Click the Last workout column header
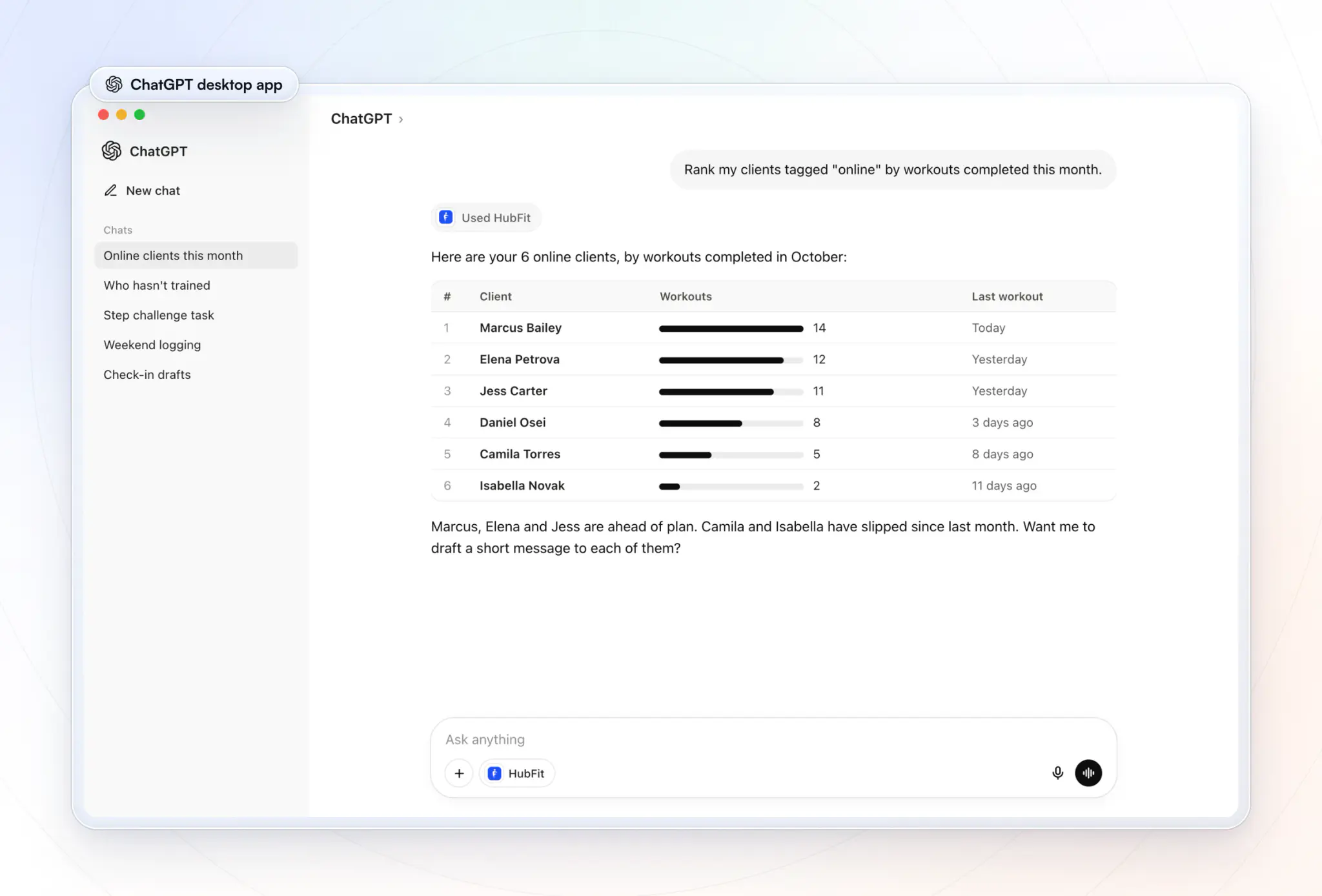The image size is (1322, 896). click(x=1007, y=296)
